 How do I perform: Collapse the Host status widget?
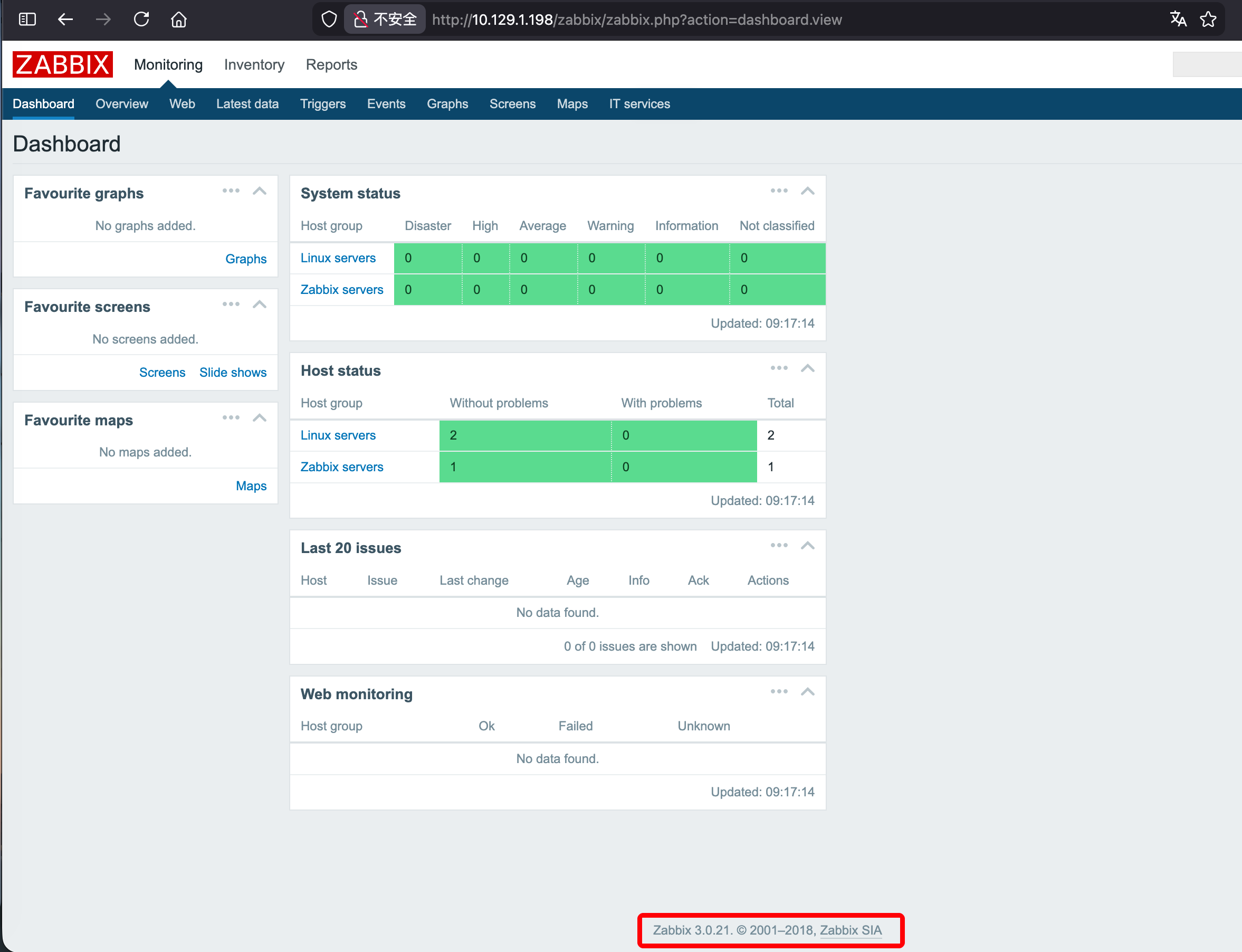807,368
